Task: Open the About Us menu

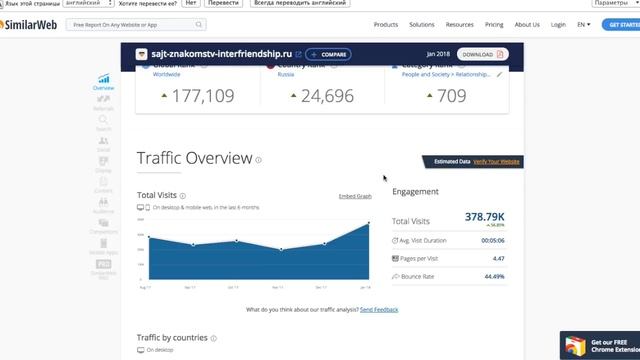Action: (527, 24)
